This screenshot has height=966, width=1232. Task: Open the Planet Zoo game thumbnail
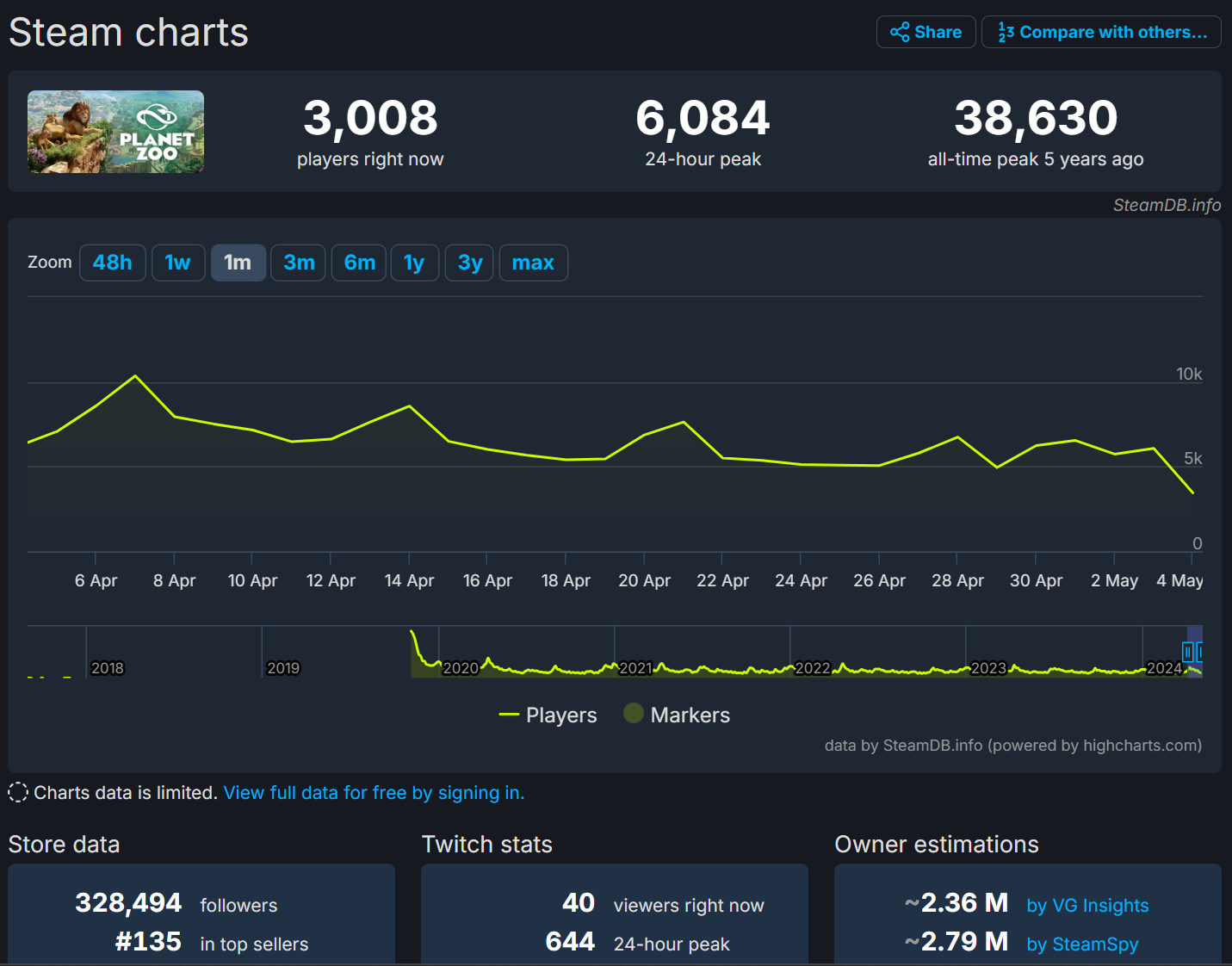coord(115,132)
